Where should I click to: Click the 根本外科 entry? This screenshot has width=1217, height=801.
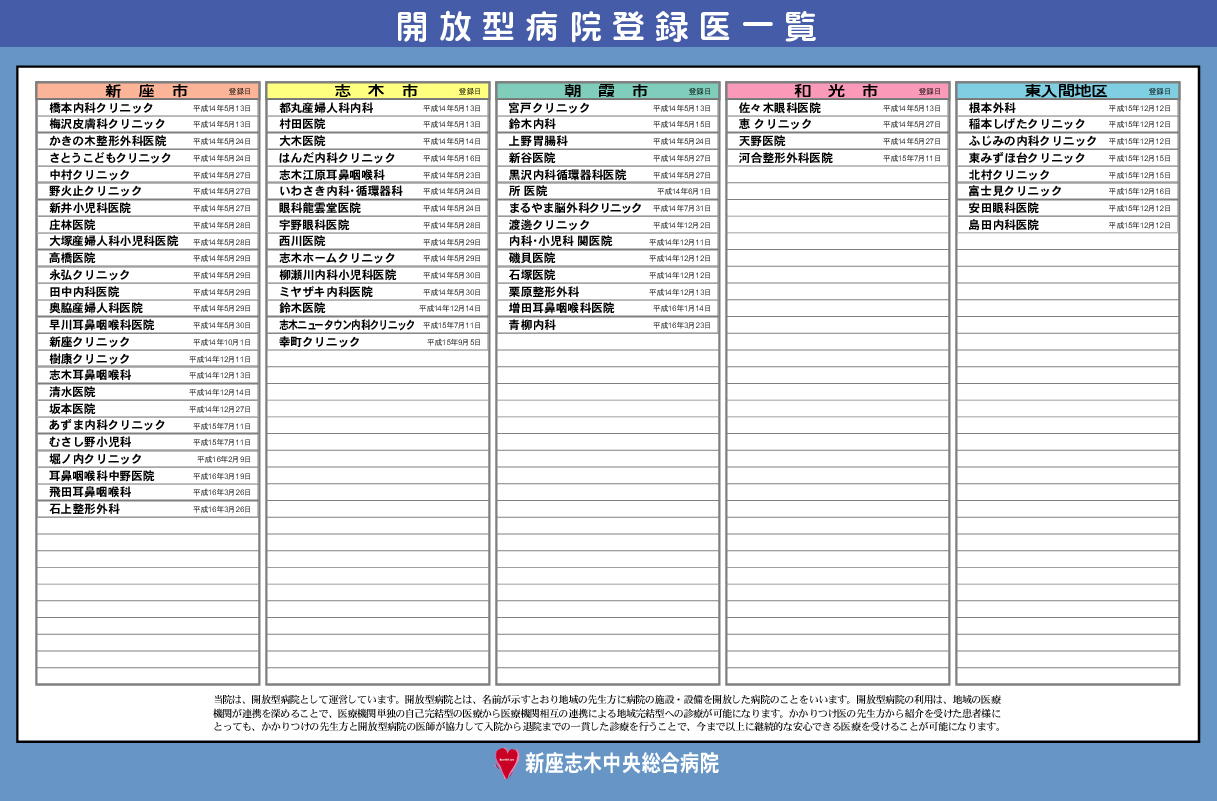pos(1067,108)
